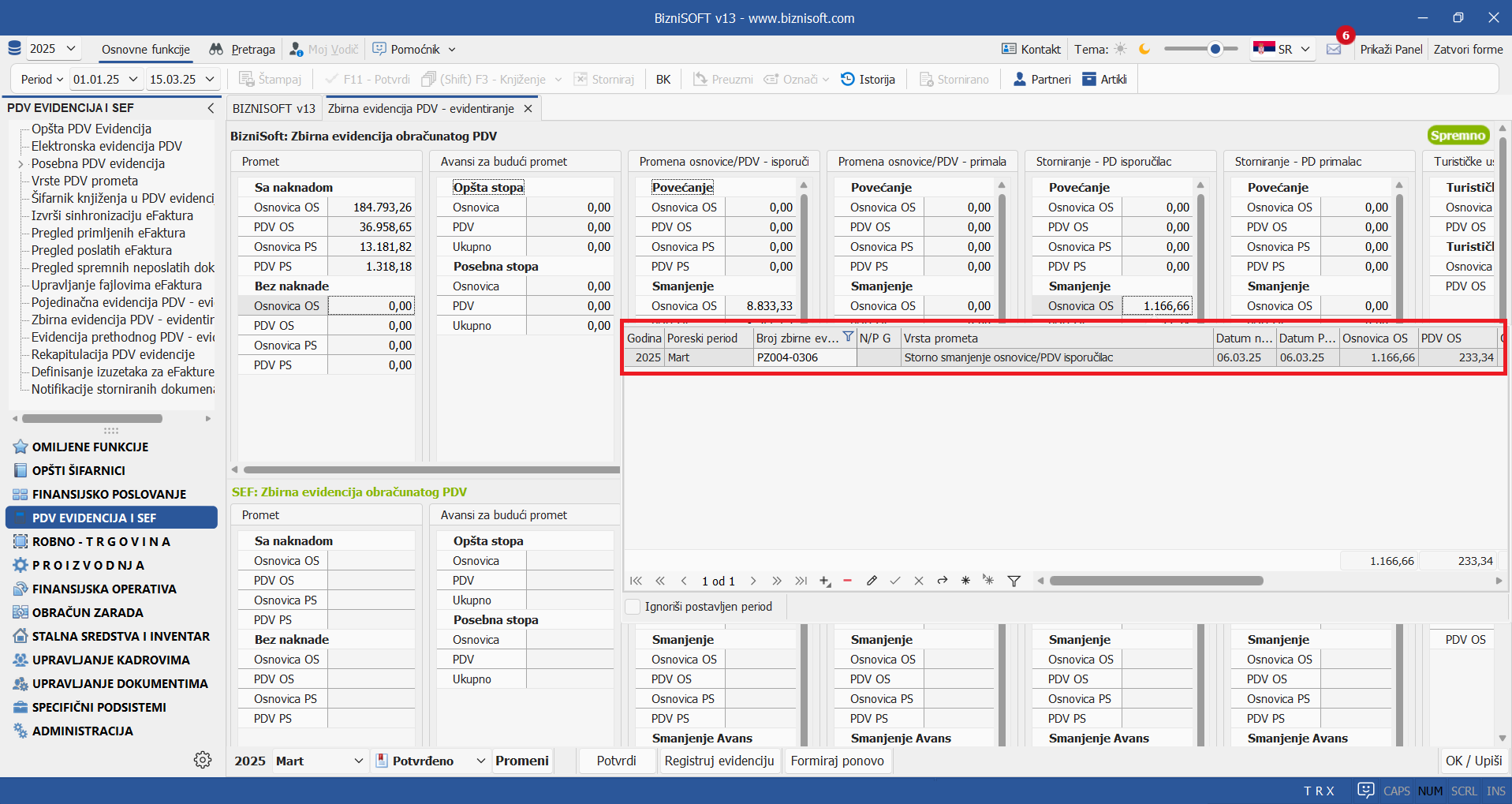Screen dimensions: 1512x804
Task: Click the Istorija history icon
Action: point(848,79)
